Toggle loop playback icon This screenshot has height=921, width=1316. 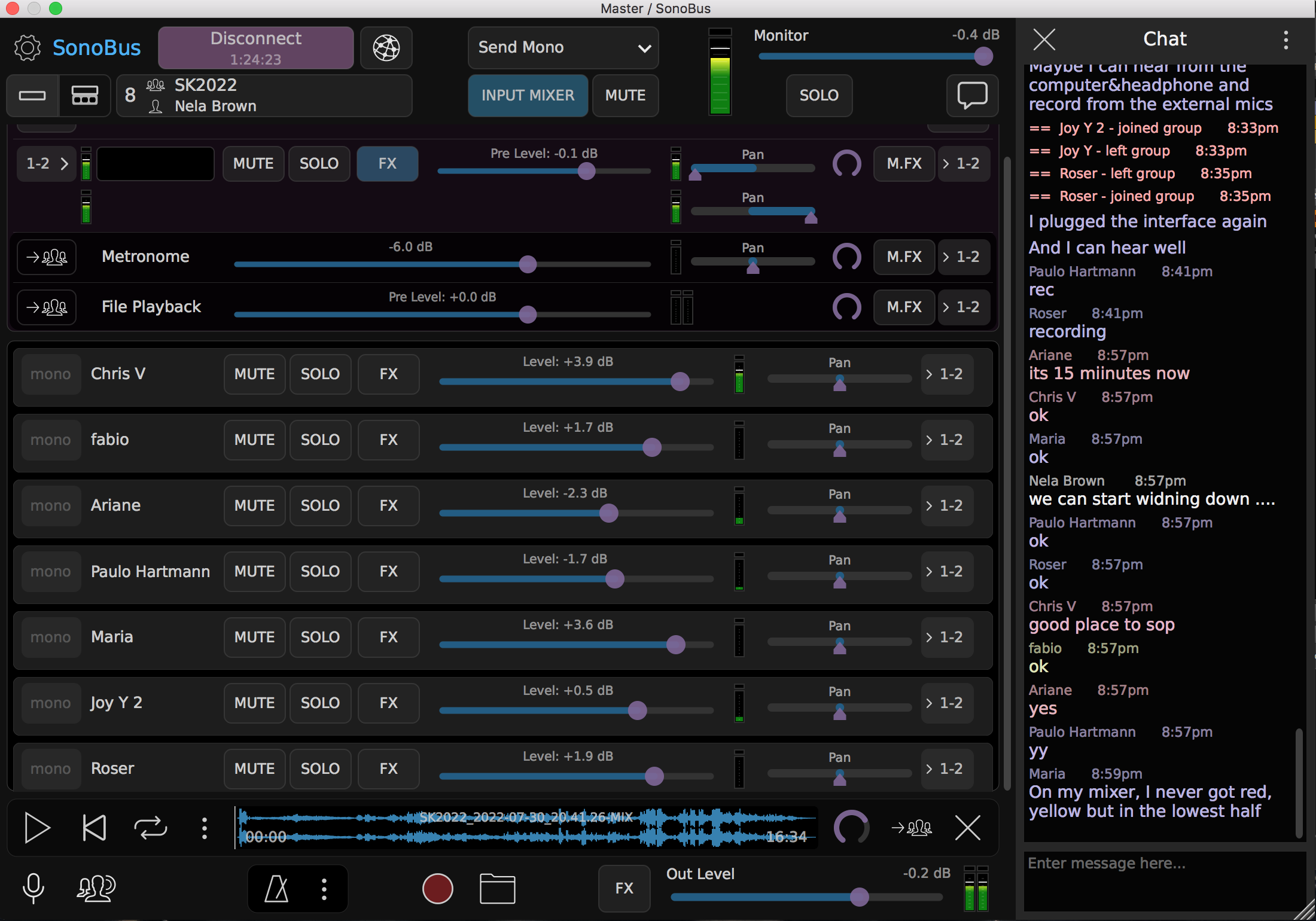click(x=150, y=828)
